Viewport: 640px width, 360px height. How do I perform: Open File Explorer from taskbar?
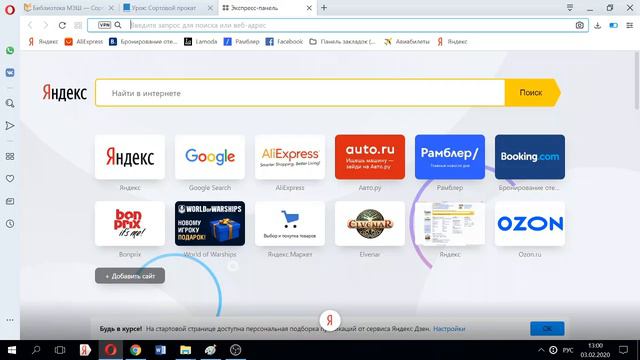185,350
